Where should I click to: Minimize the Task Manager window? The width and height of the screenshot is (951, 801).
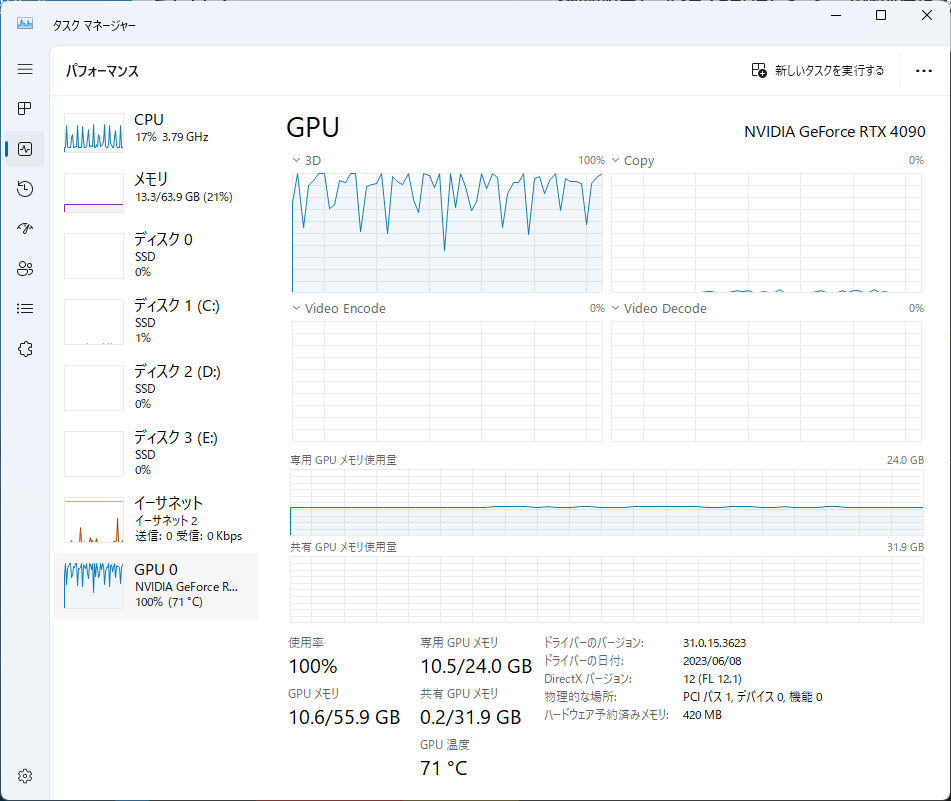836,16
